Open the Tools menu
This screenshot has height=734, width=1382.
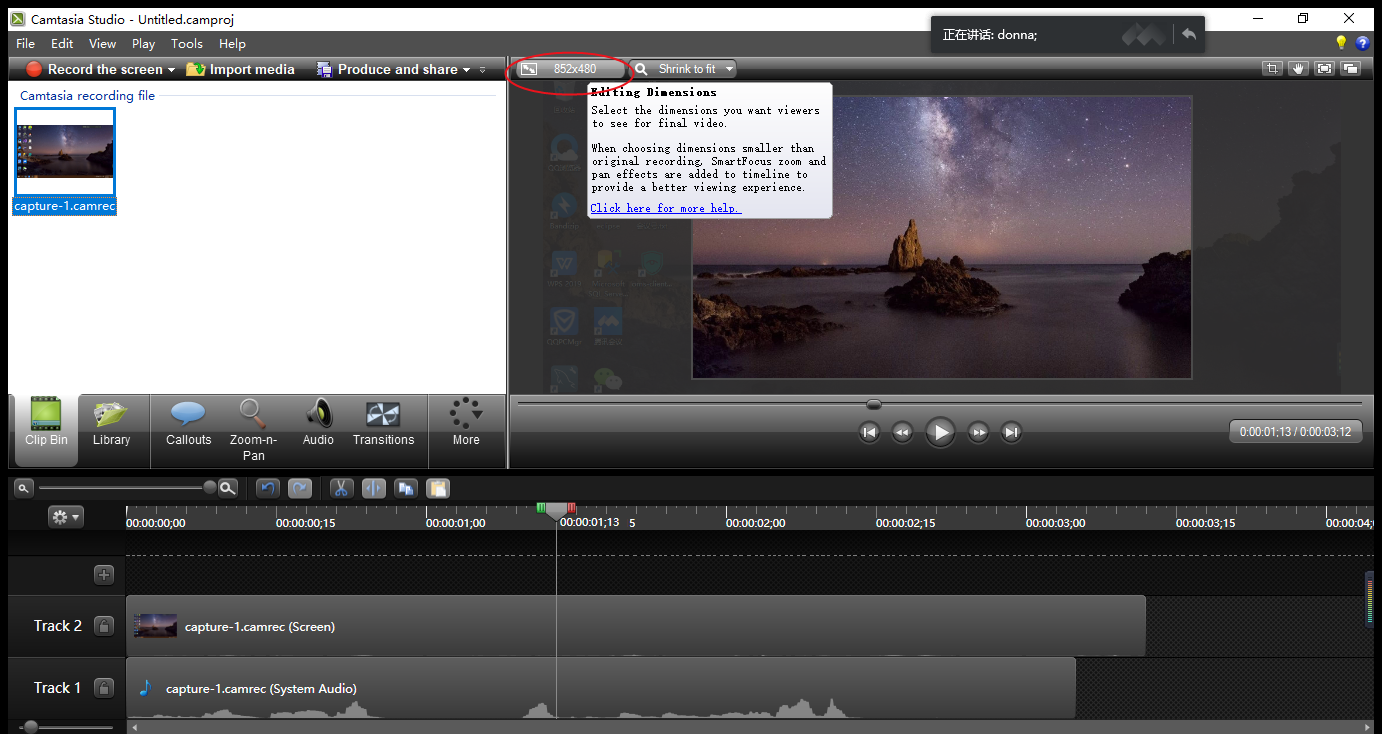(187, 43)
